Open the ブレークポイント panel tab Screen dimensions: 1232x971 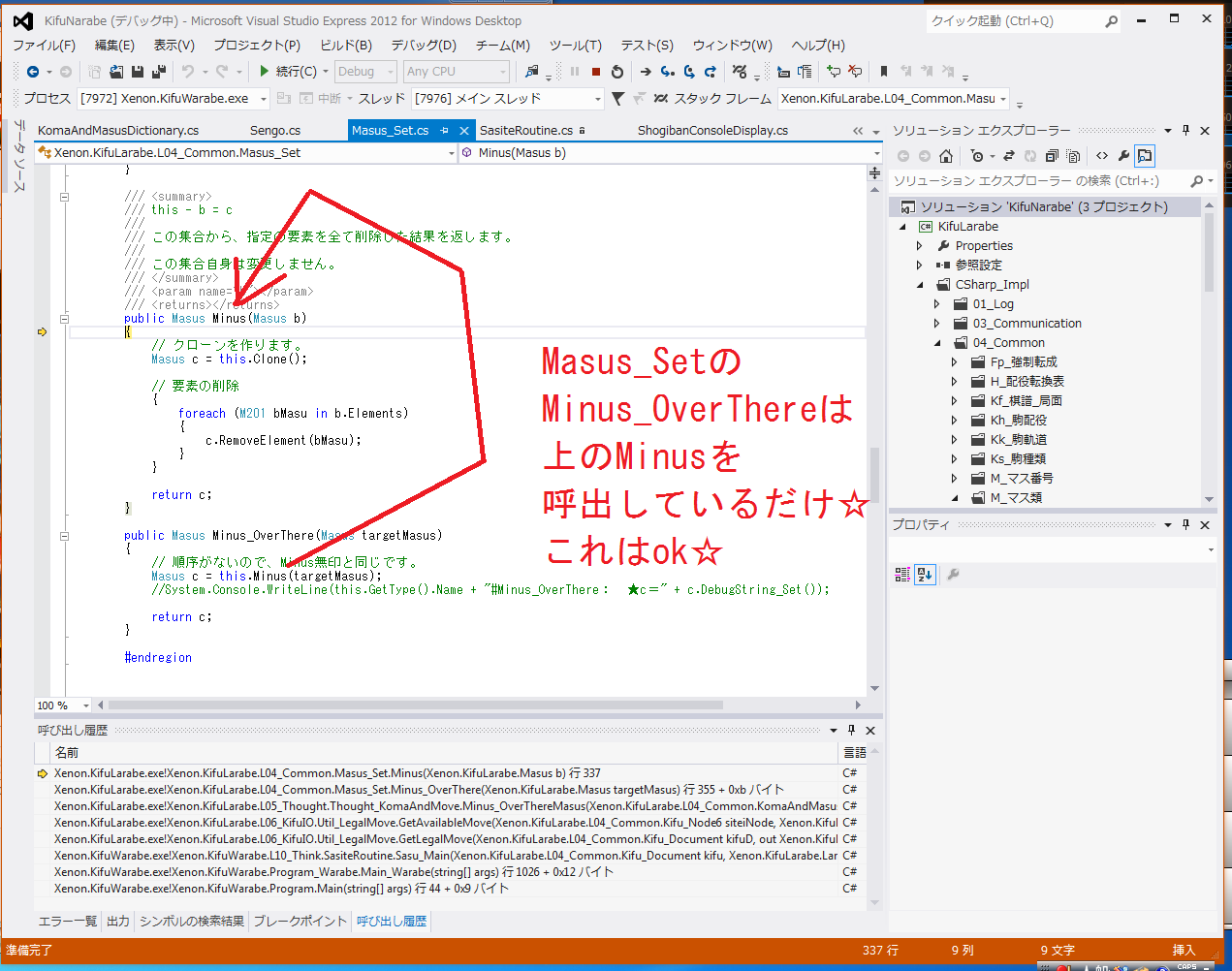tap(300, 922)
